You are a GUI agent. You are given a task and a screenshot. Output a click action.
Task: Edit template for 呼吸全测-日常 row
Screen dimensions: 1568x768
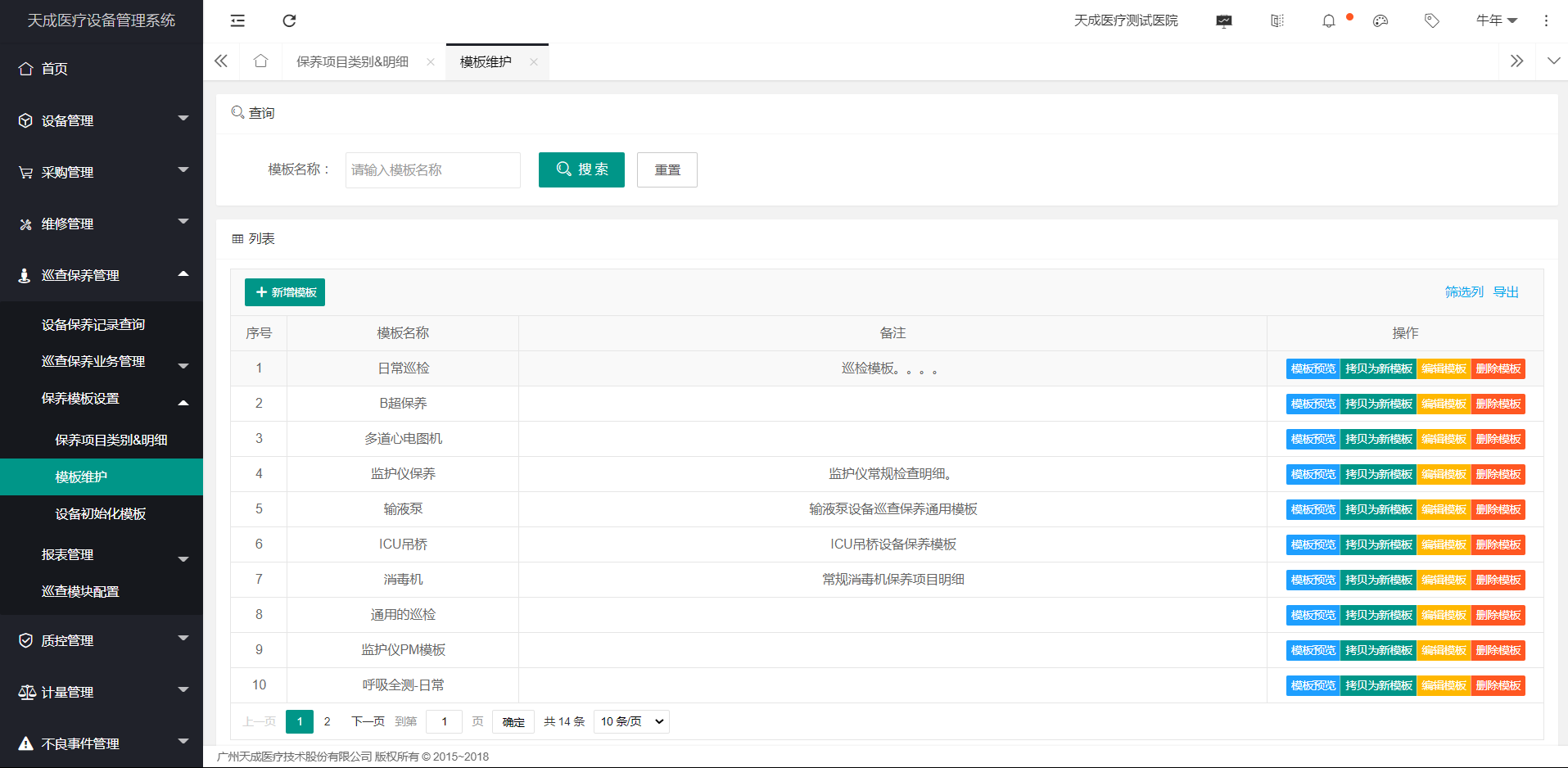click(x=1444, y=685)
